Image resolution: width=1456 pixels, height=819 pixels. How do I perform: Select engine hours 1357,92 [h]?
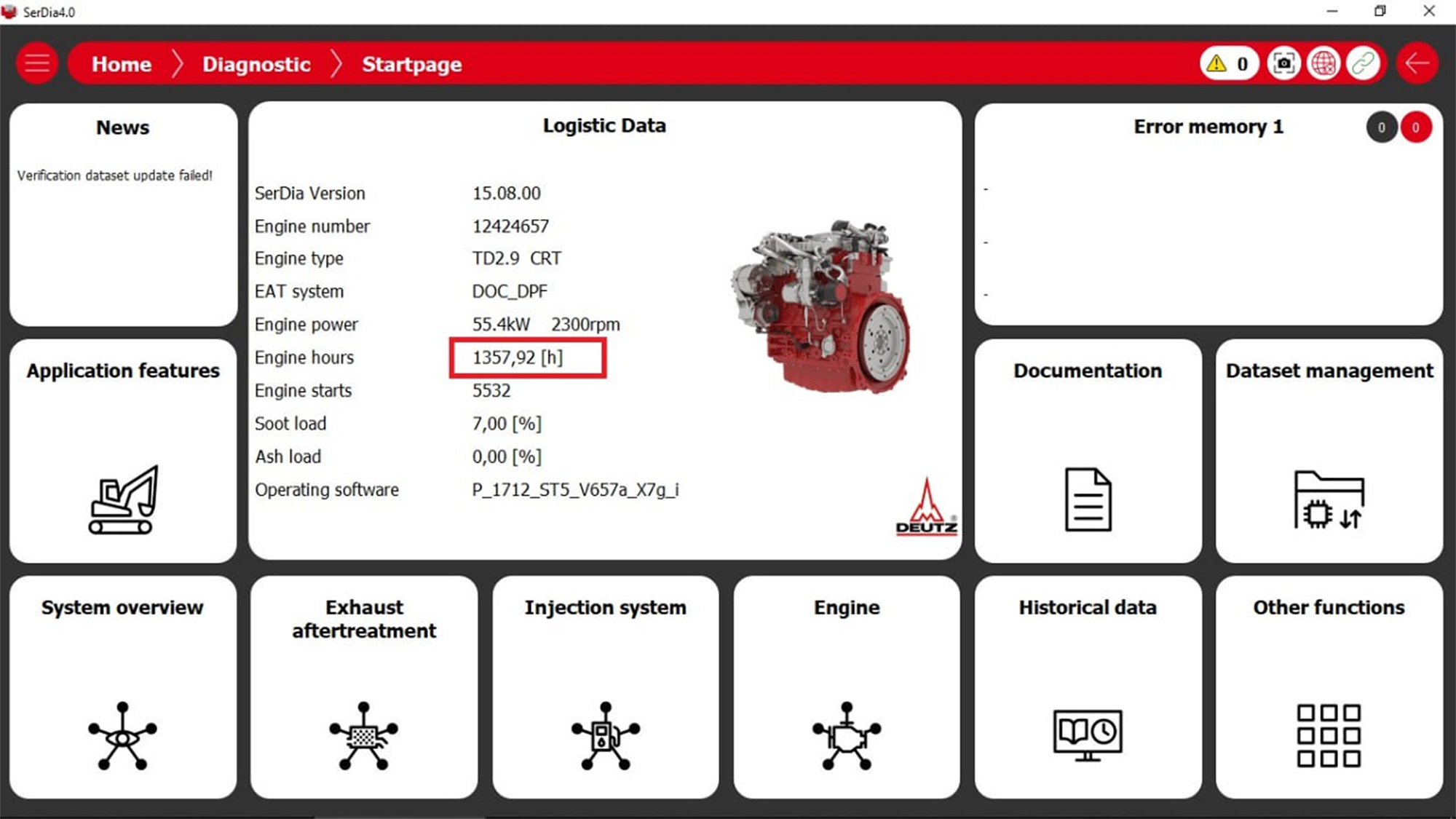click(x=518, y=357)
